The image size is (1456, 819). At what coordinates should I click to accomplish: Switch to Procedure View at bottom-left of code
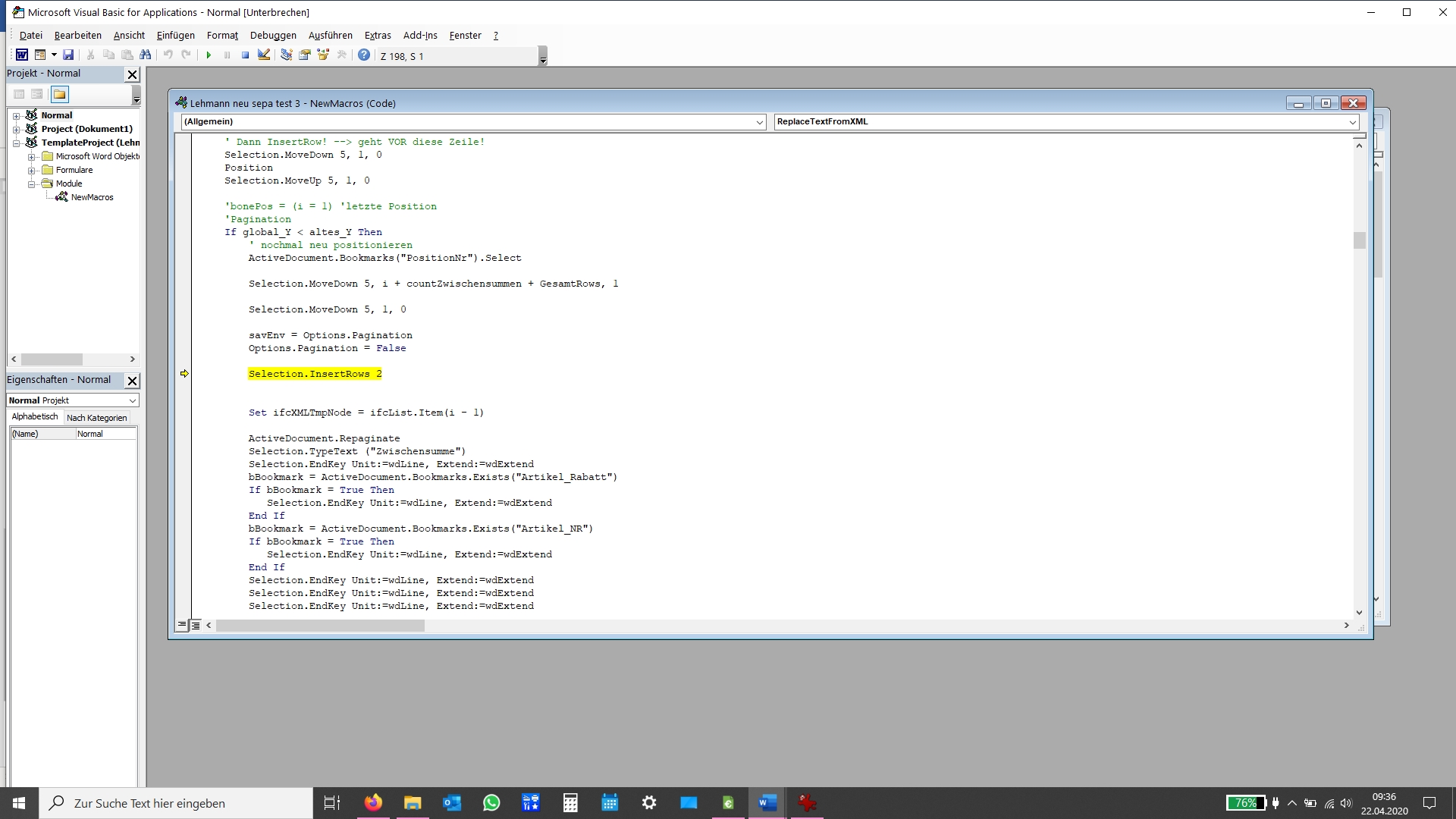pos(182,626)
